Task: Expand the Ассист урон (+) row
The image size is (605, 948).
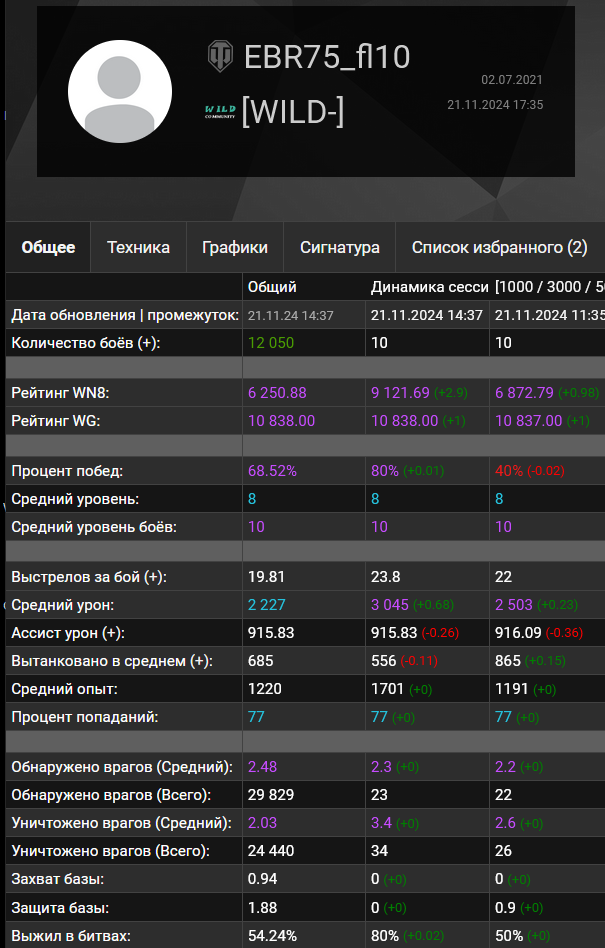Action: tap(75, 633)
